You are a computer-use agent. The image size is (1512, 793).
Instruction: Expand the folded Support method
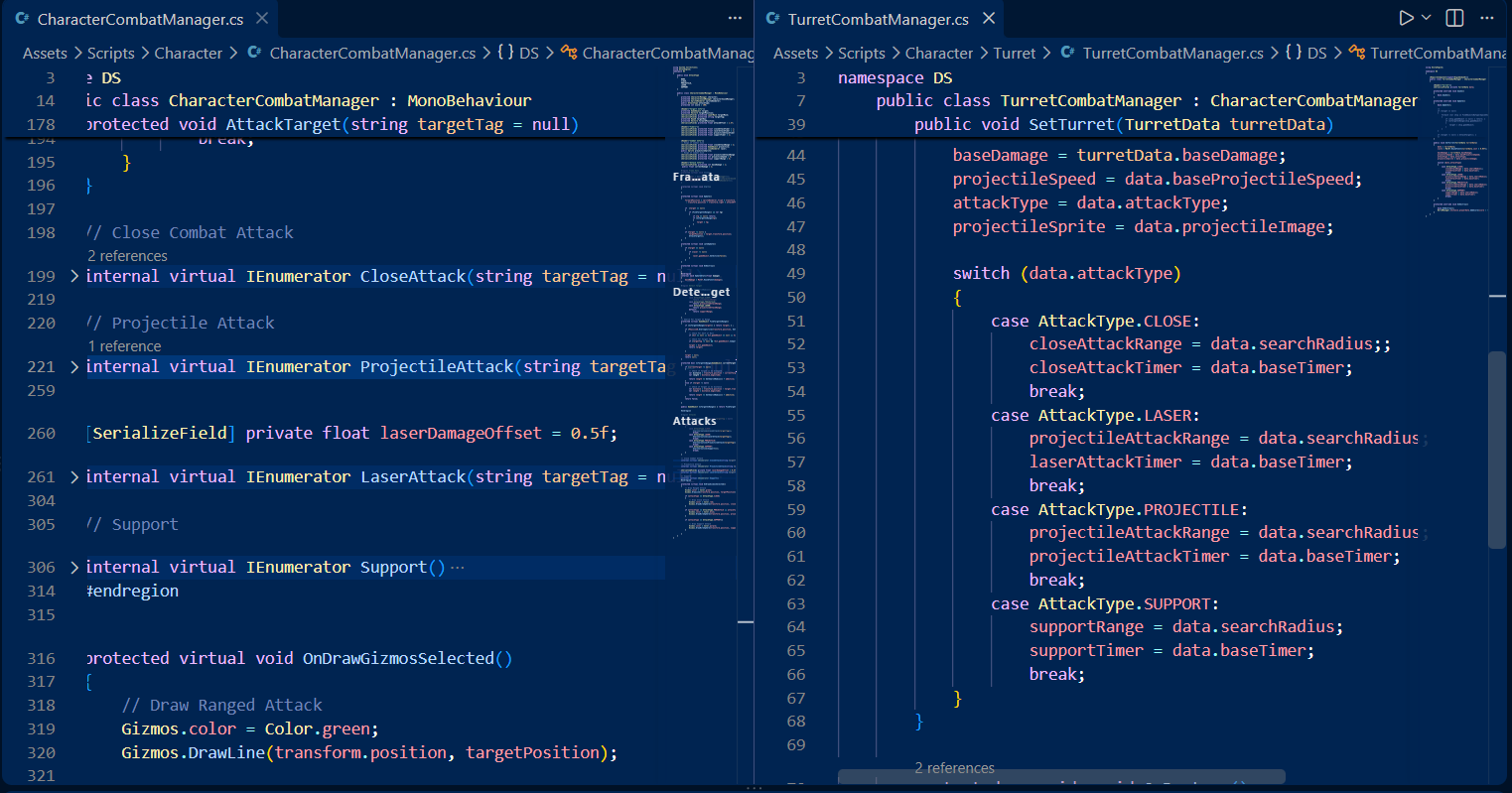coord(74,567)
